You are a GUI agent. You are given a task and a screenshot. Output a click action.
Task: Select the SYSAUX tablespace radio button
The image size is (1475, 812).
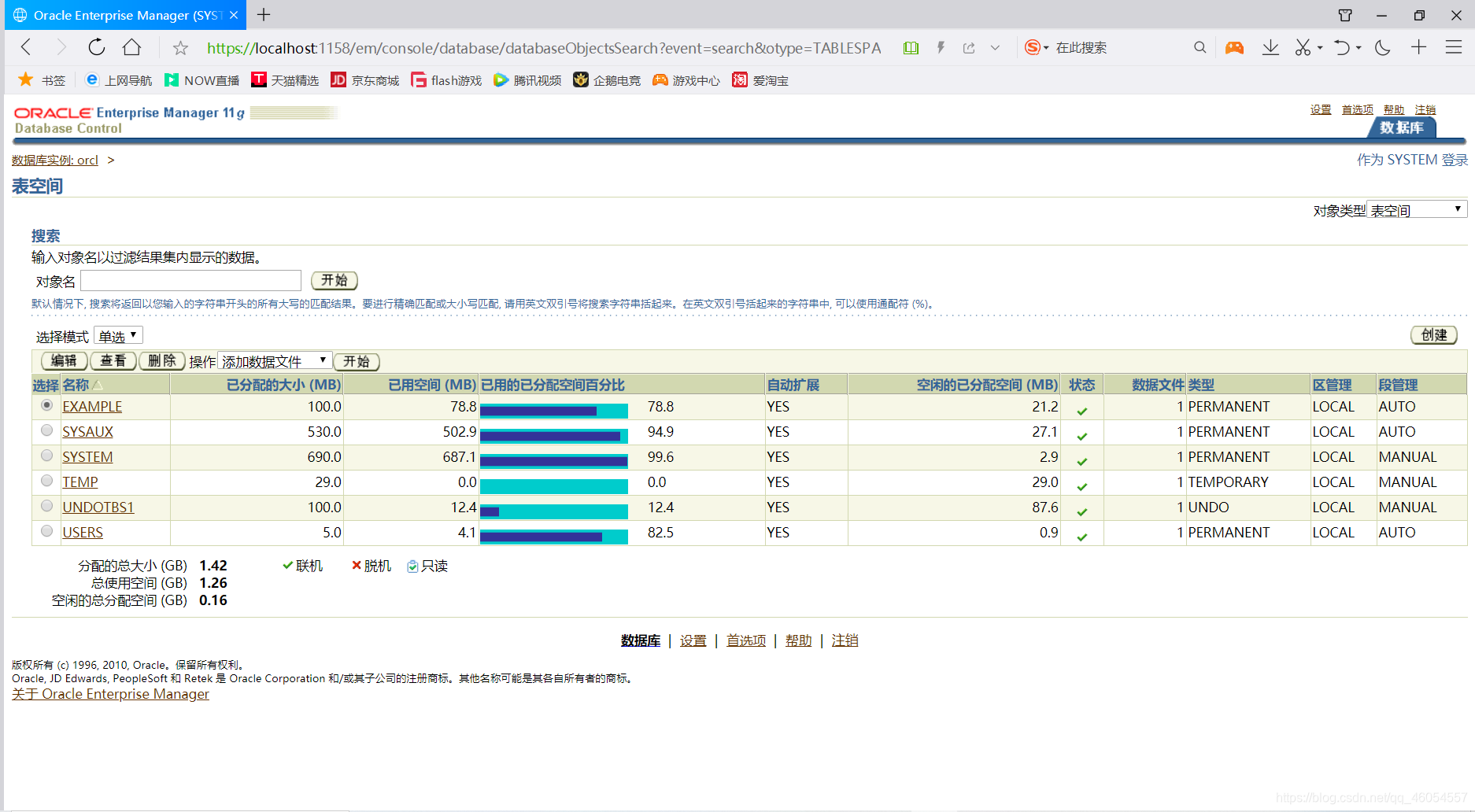click(x=47, y=430)
